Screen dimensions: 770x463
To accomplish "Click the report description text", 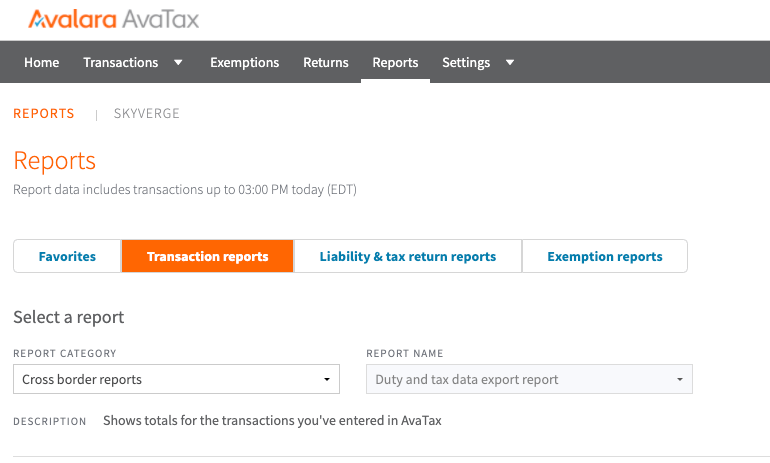I will (272, 421).
